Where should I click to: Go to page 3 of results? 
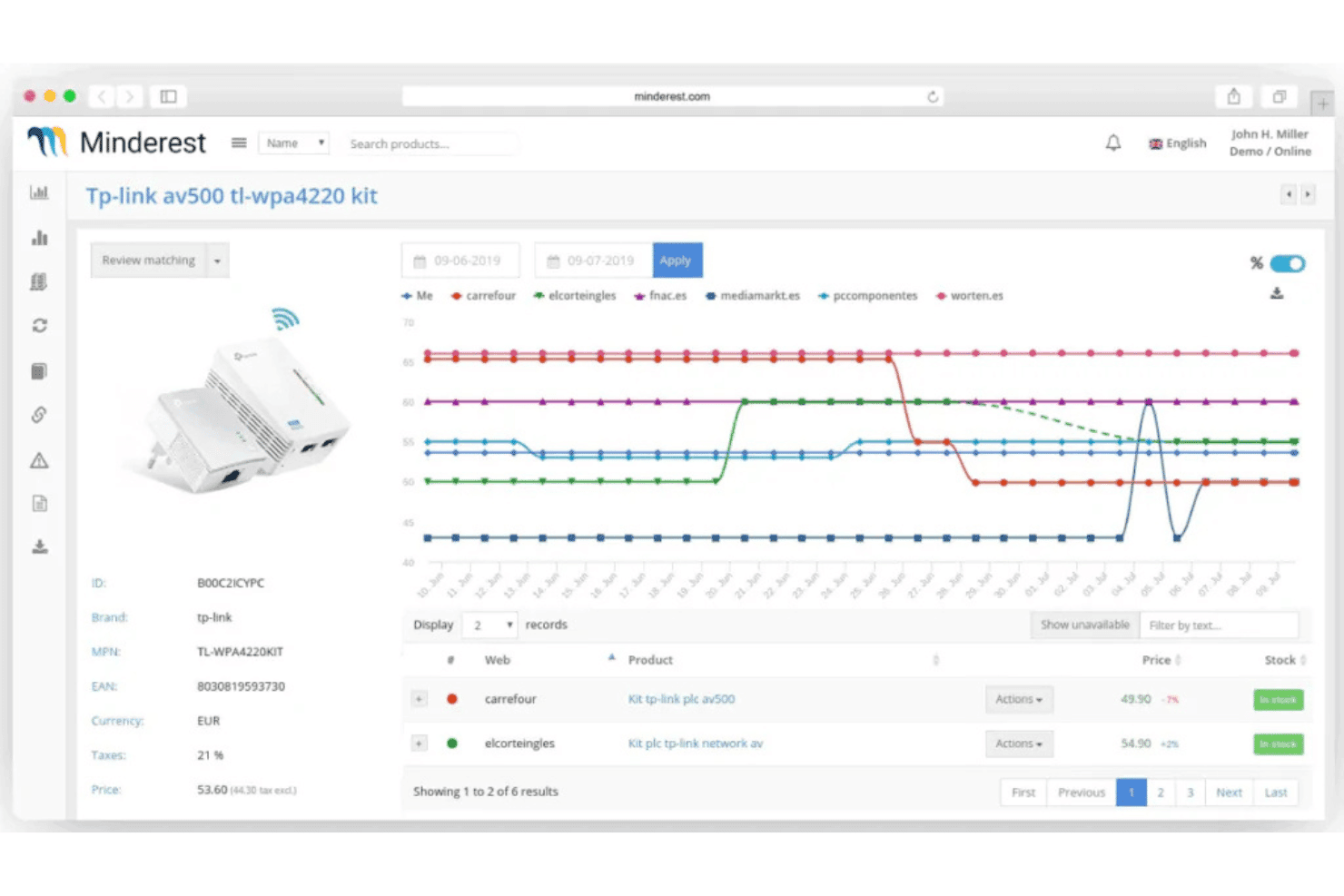coord(1190,793)
